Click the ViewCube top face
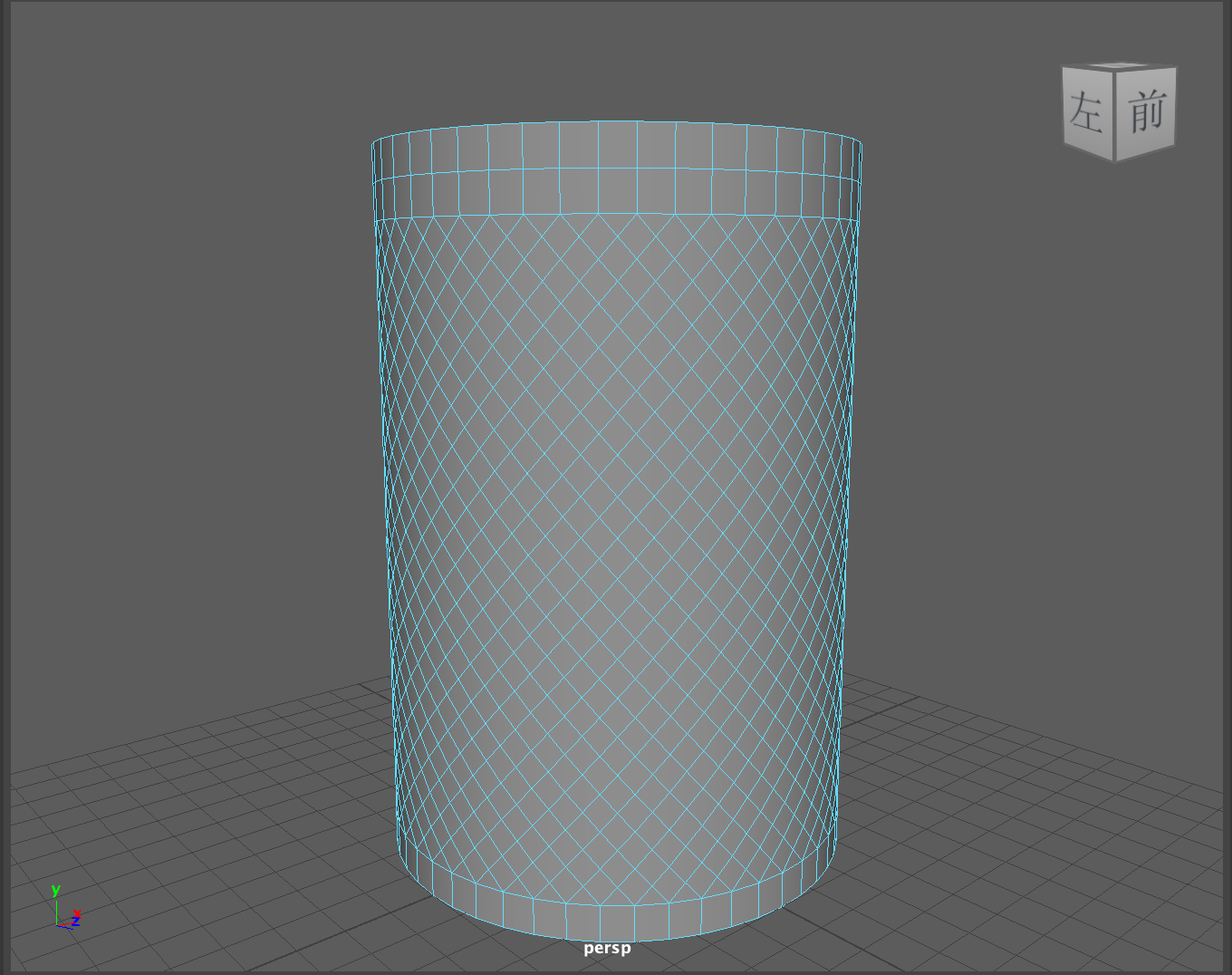1232x975 pixels. (x=1120, y=65)
